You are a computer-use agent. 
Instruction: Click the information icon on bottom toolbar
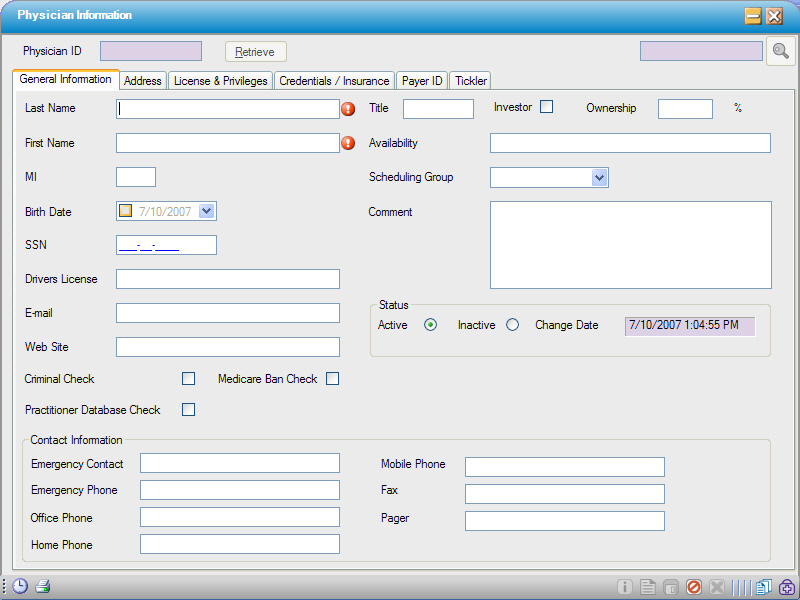pyautogui.click(x=624, y=587)
